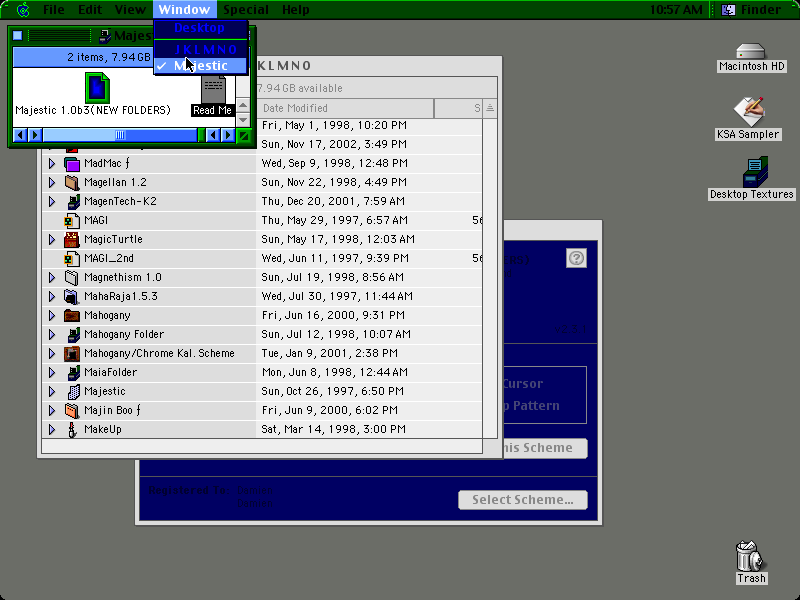This screenshot has width=800, height=600.
Task: Expand the Majestic row triangle in the list
Action: 52,391
